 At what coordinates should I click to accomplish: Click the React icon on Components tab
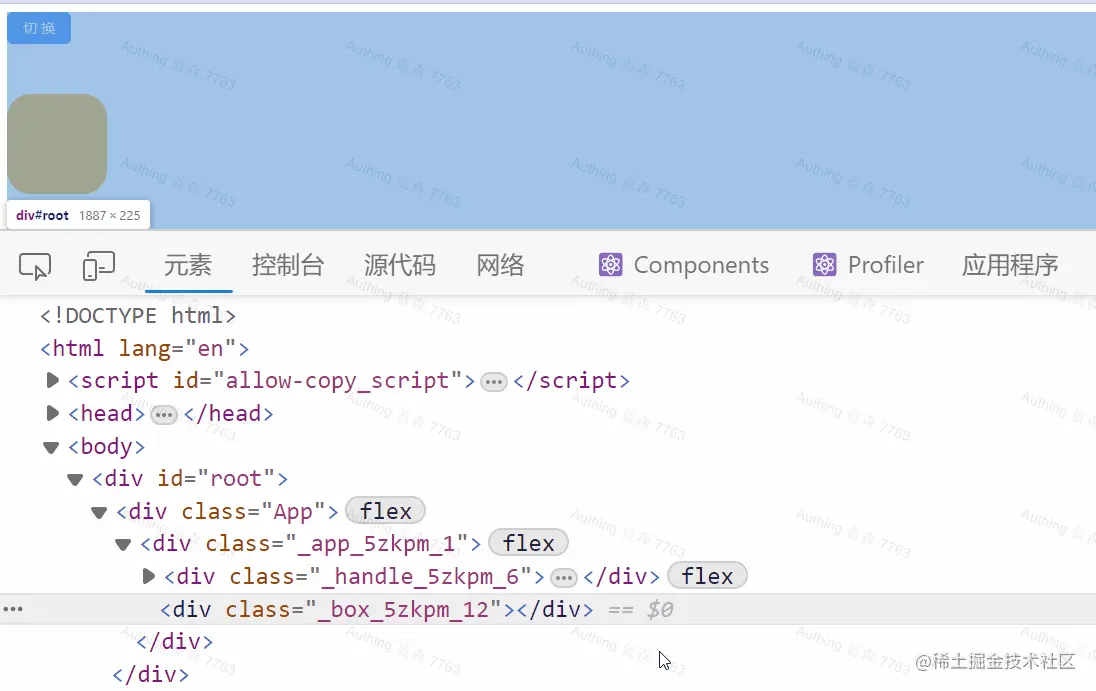pyautogui.click(x=610, y=265)
